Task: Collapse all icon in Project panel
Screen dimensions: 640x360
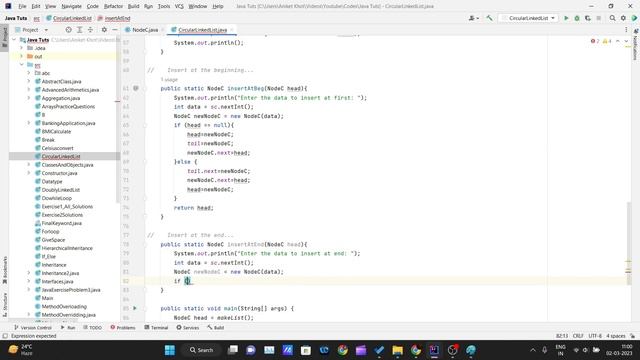Action: pyautogui.click(x=91, y=30)
